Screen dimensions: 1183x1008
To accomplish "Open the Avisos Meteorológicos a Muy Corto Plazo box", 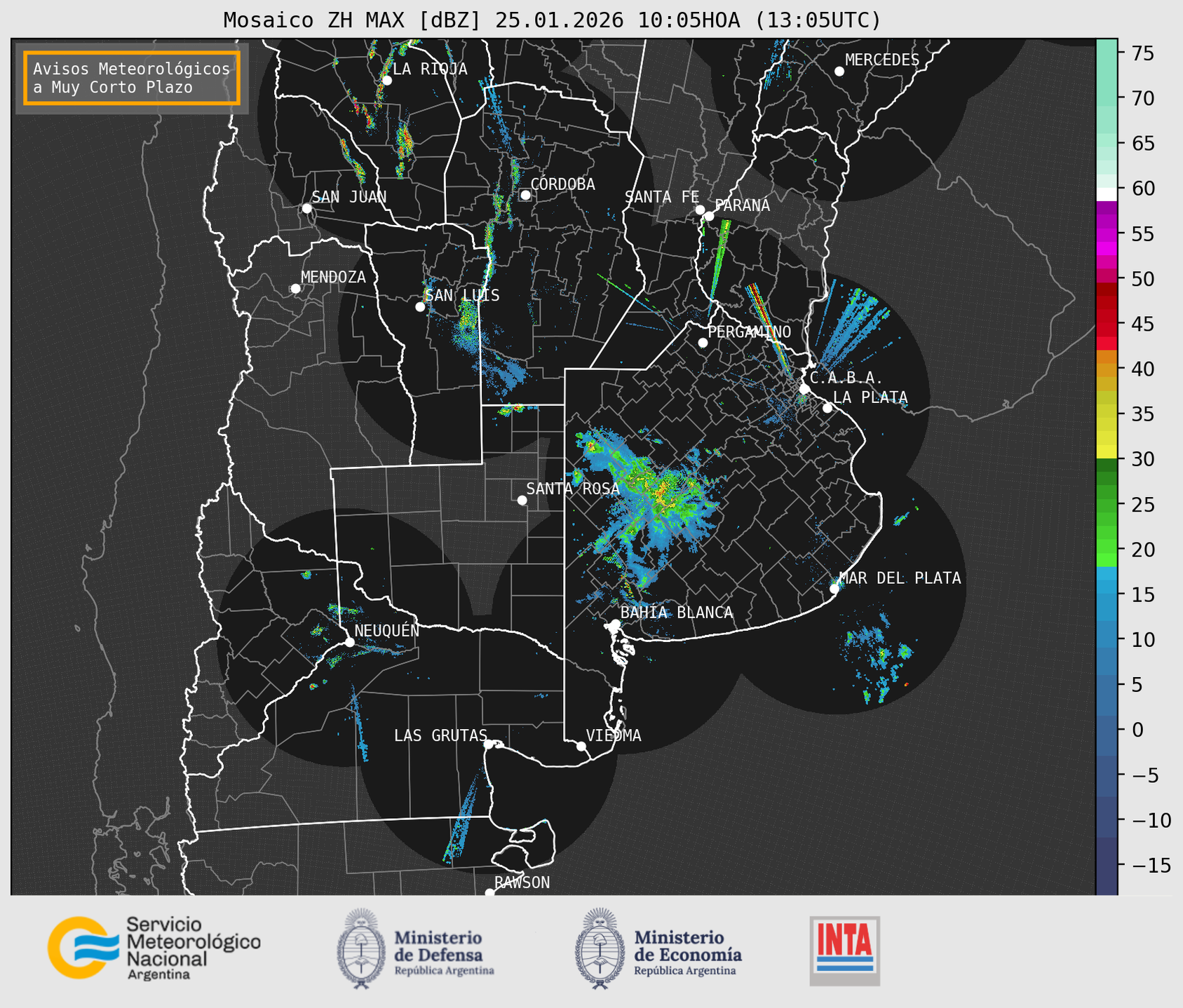I will click(132, 78).
